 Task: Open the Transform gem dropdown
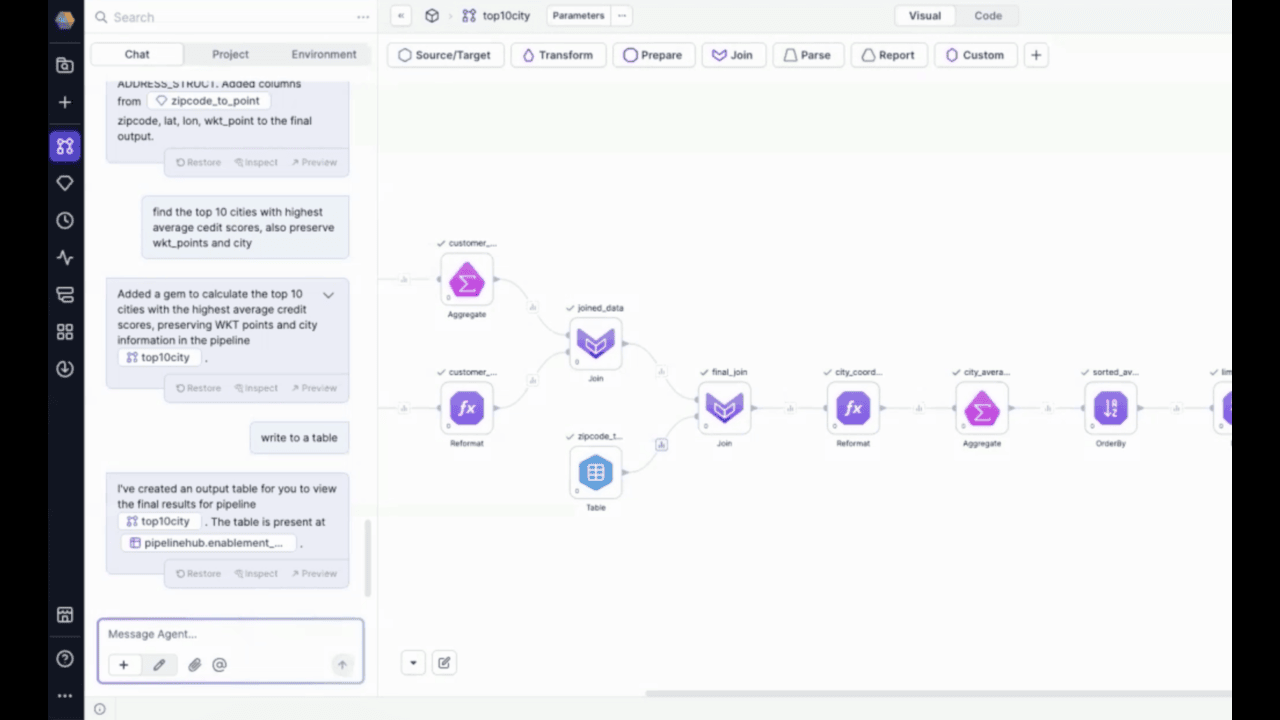point(557,55)
